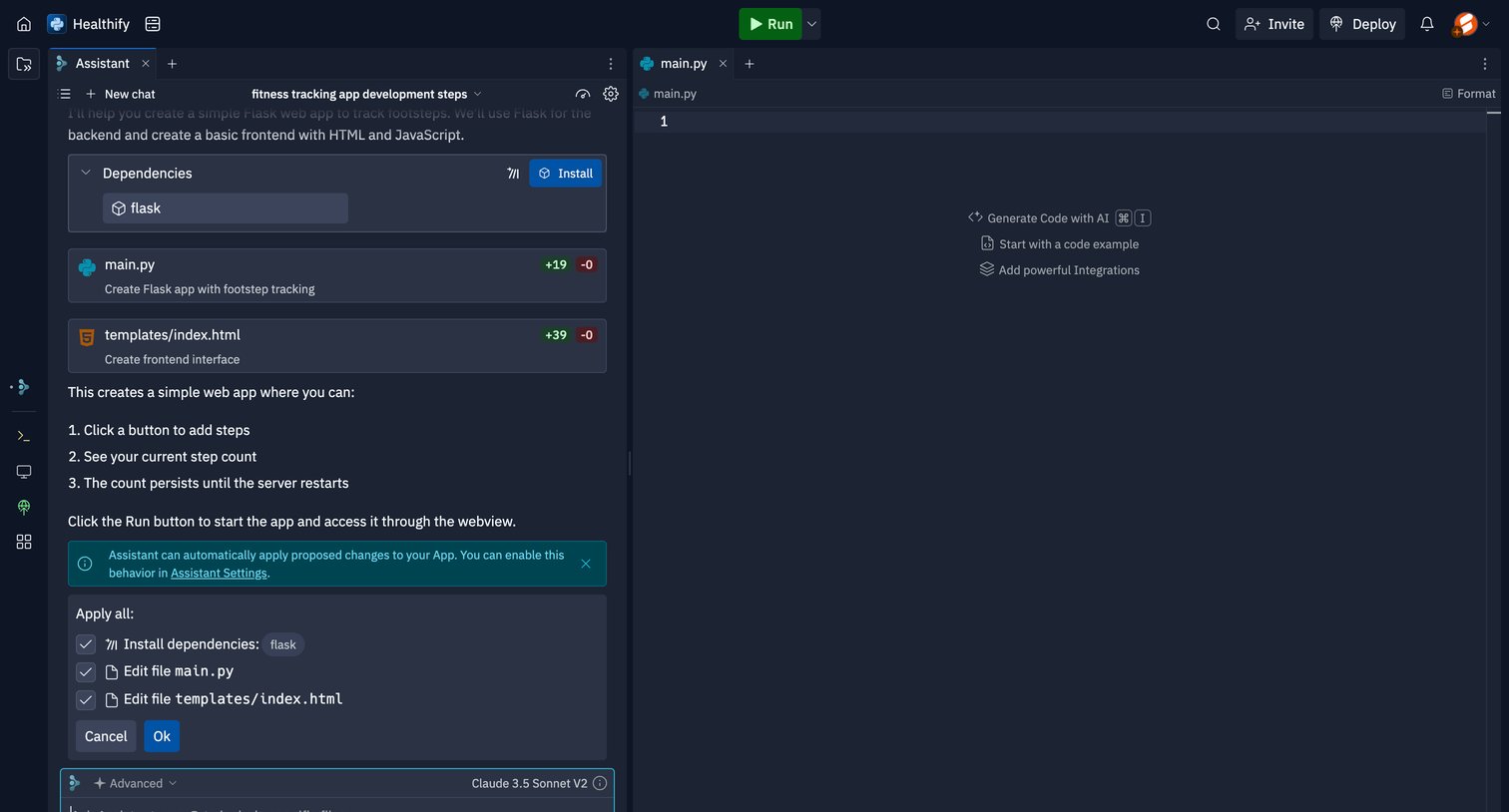Screen dimensions: 1509x812
Task: Collapse the Dependencies section chevron
Action: (86, 173)
